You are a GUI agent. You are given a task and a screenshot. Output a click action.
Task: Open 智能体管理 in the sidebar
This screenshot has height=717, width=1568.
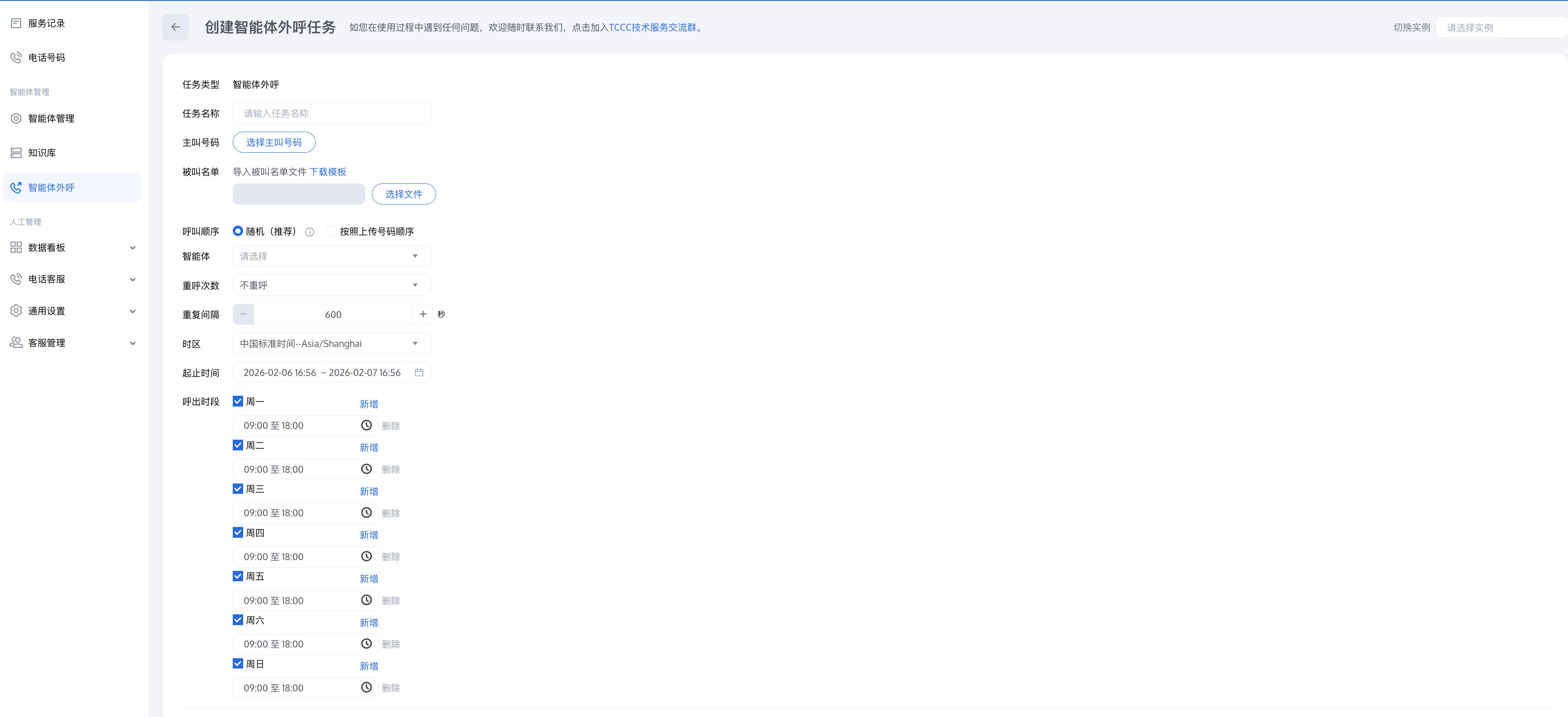pyautogui.click(x=51, y=119)
